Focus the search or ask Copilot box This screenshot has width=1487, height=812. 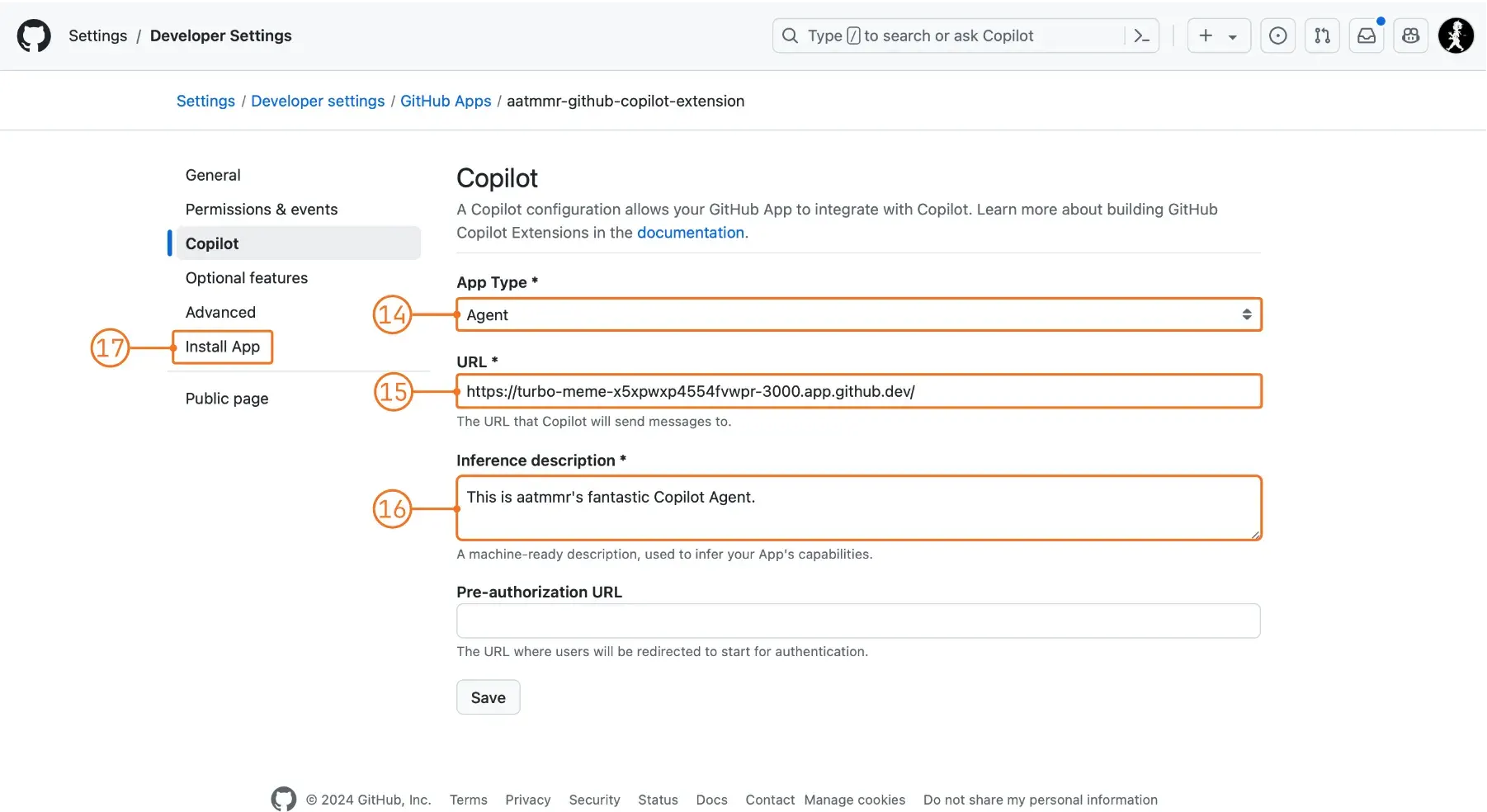coord(965,35)
